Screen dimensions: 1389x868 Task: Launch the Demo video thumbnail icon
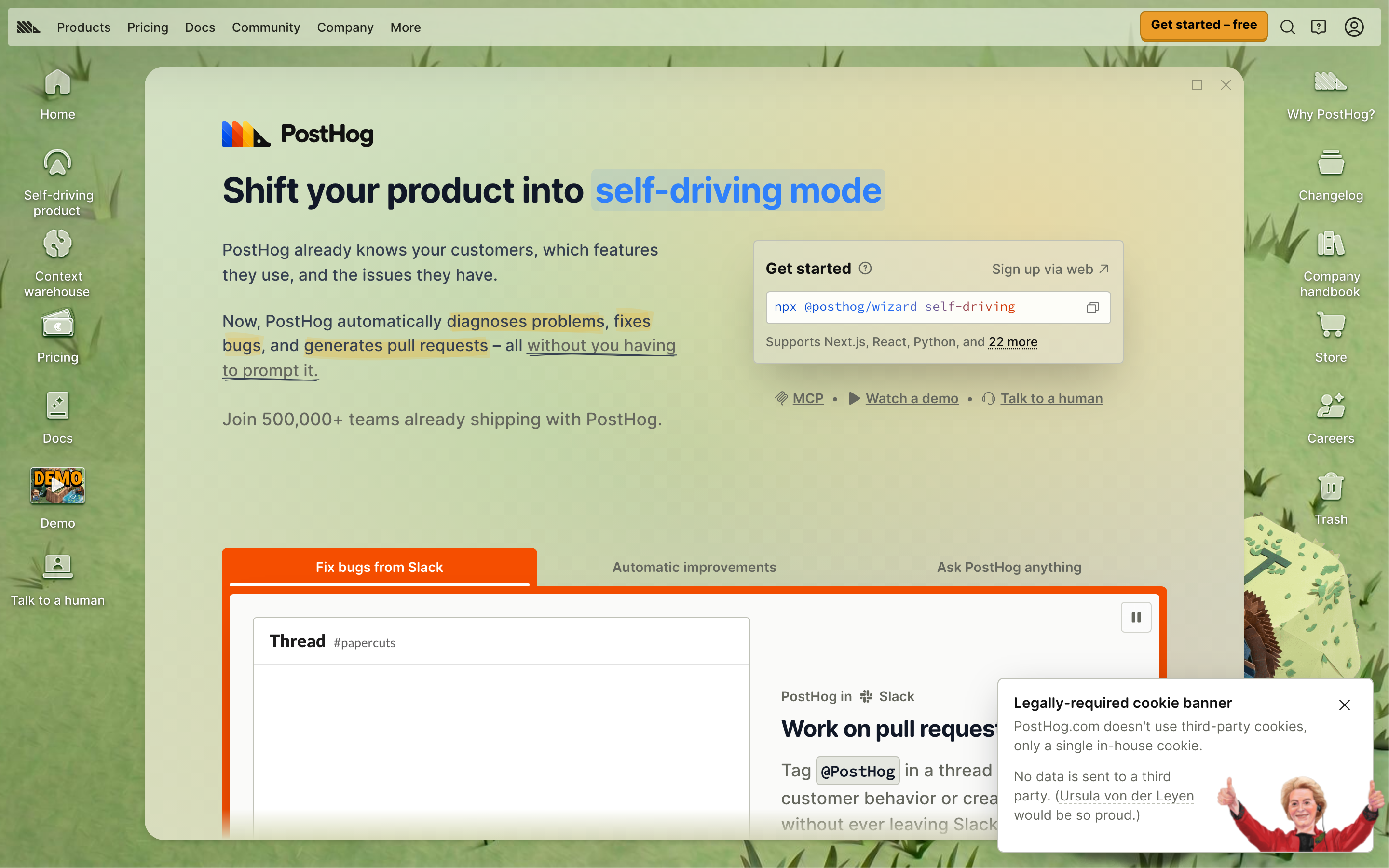[x=57, y=498]
